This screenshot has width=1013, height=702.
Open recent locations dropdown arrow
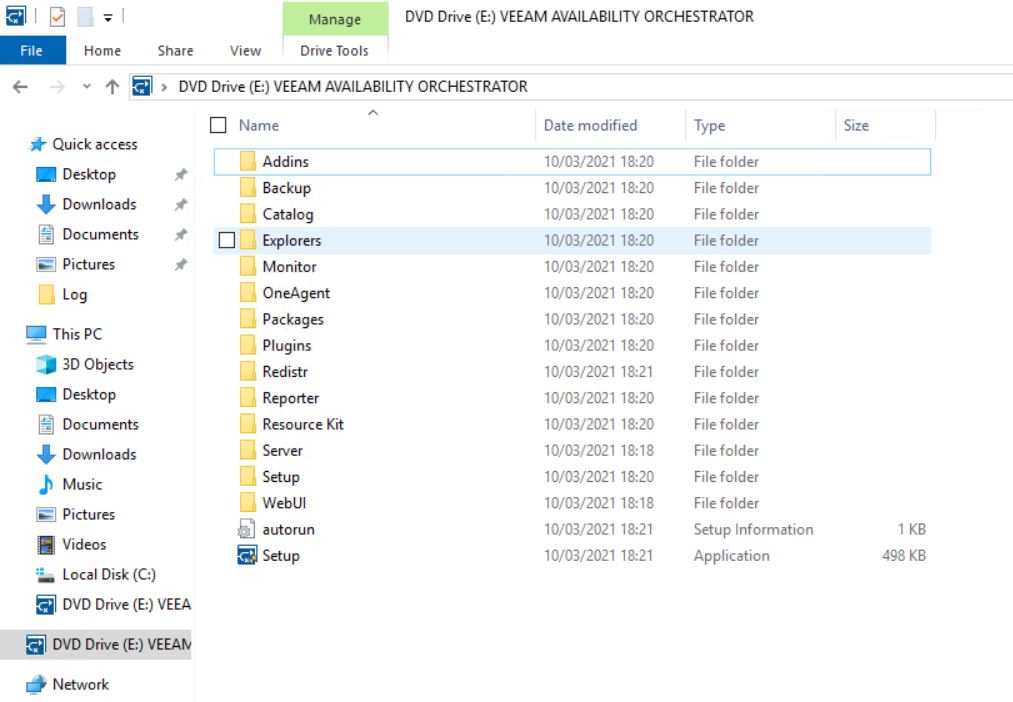87,87
